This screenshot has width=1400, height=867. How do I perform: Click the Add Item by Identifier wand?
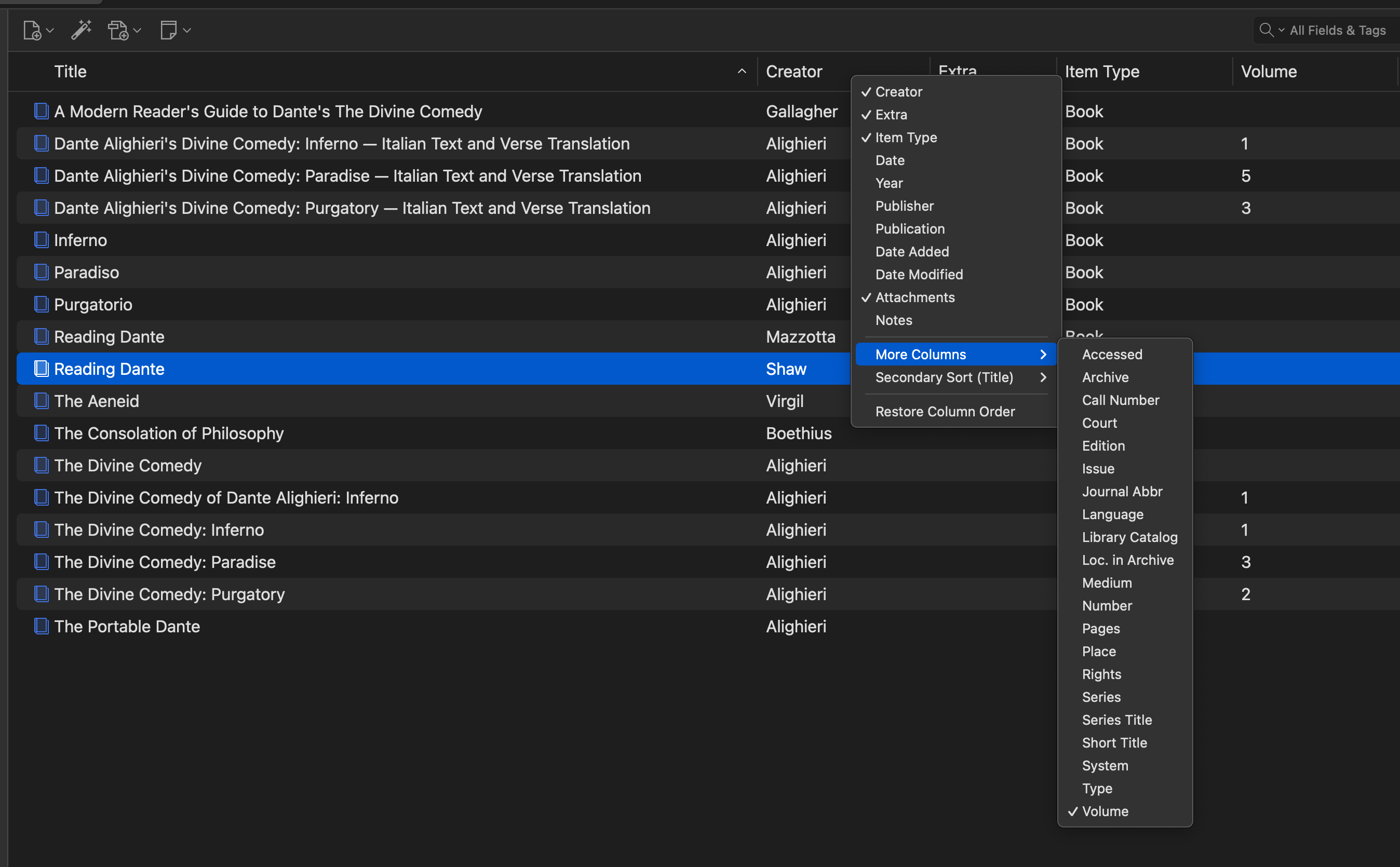(81, 30)
